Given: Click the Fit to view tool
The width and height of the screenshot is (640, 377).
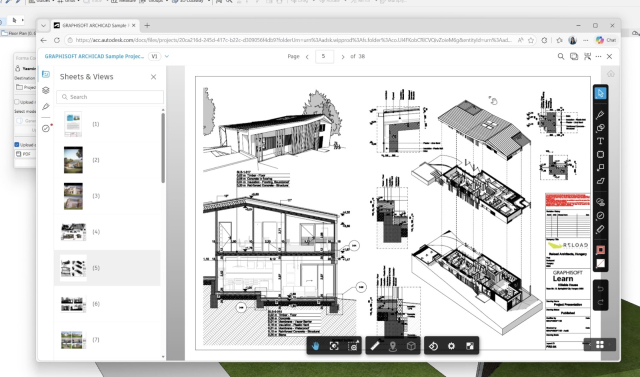Looking at the screenshot, I should (334, 346).
